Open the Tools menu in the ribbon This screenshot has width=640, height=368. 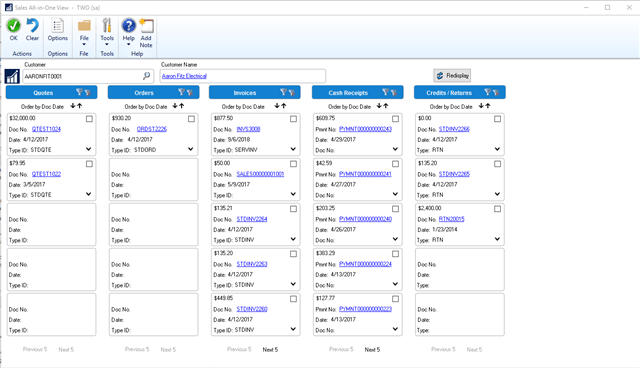click(x=107, y=32)
